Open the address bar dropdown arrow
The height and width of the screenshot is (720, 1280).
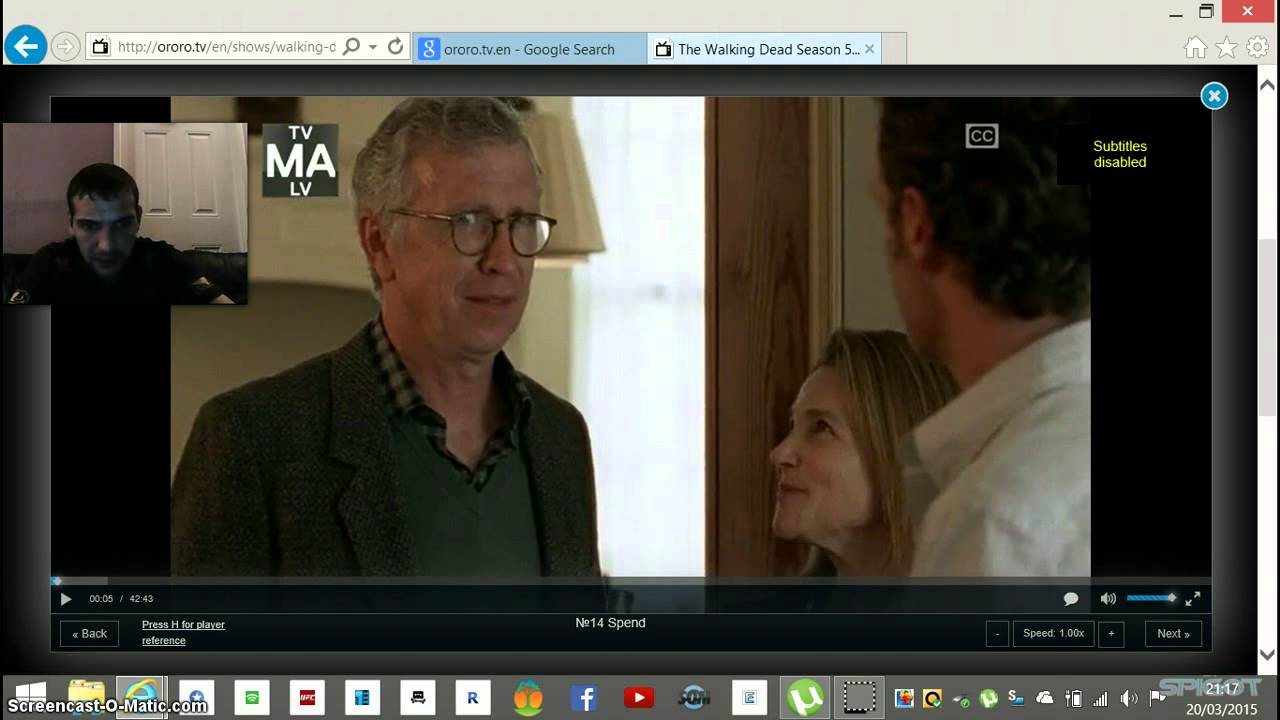[373, 47]
